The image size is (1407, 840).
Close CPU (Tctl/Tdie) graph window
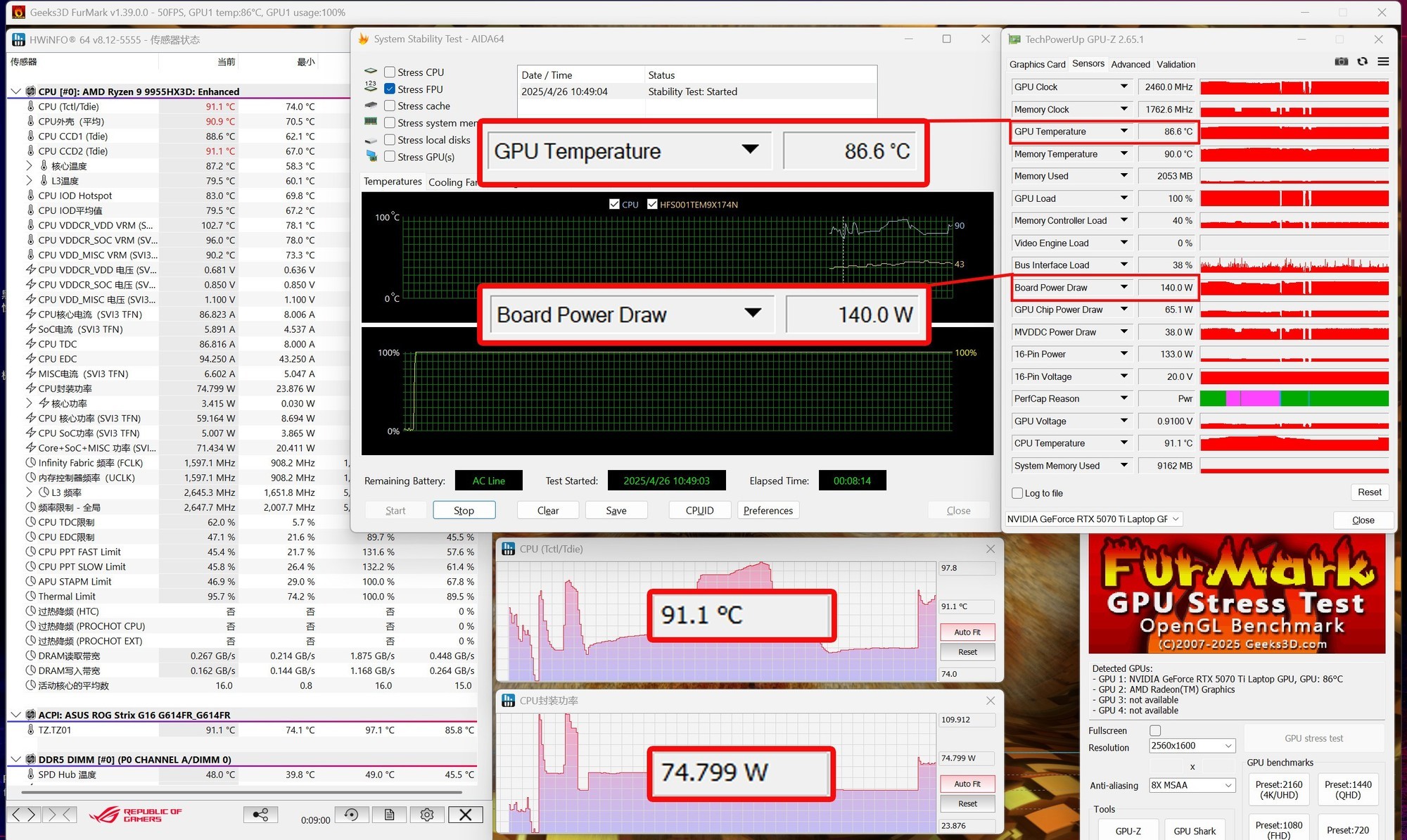point(990,549)
